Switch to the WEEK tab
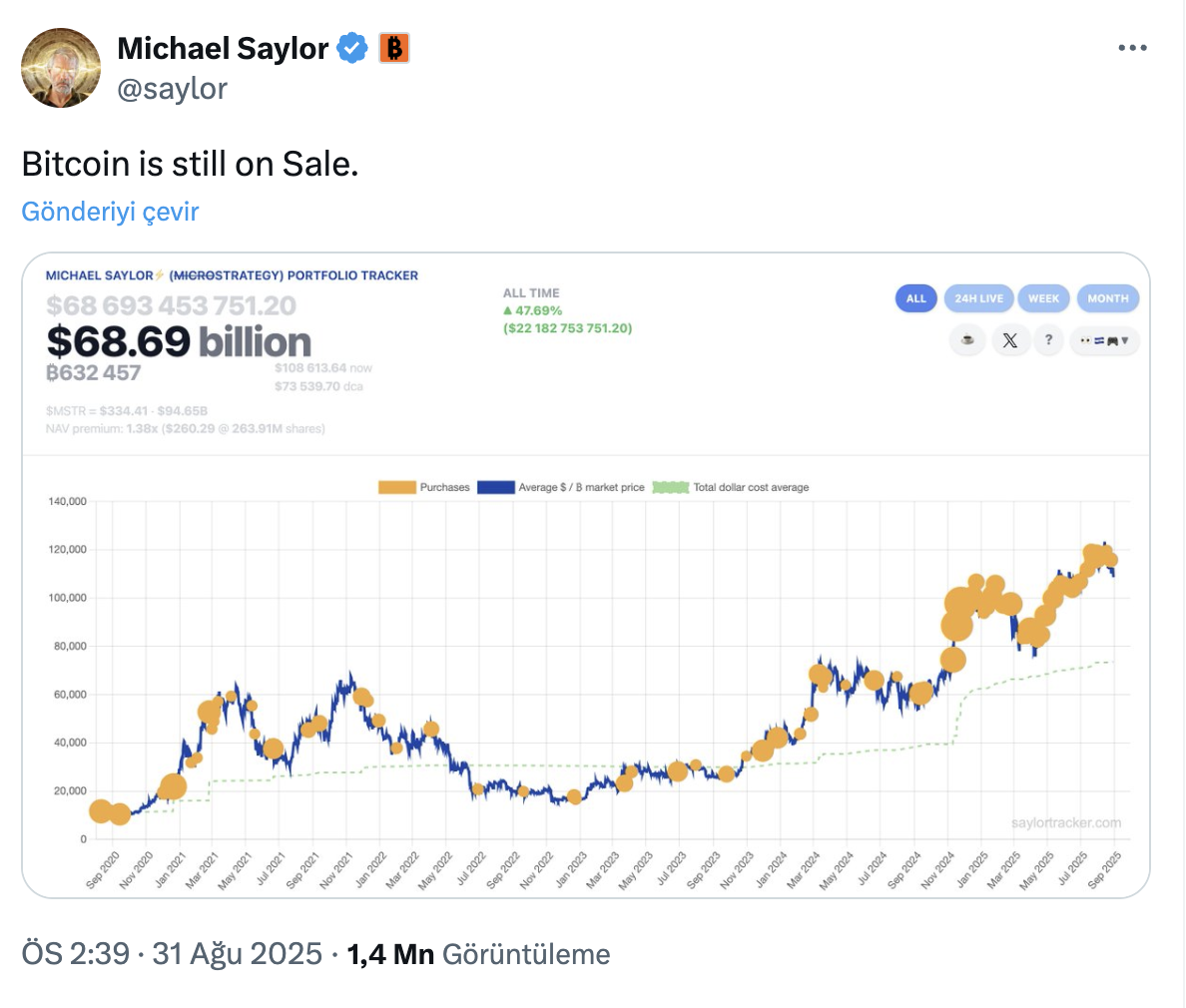The image size is (1186, 1008). pyautogui.click(x=1043, y=298)
